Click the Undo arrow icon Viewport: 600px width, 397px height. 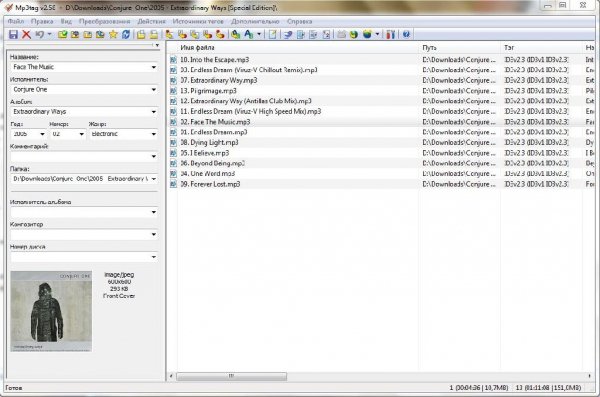39,35
